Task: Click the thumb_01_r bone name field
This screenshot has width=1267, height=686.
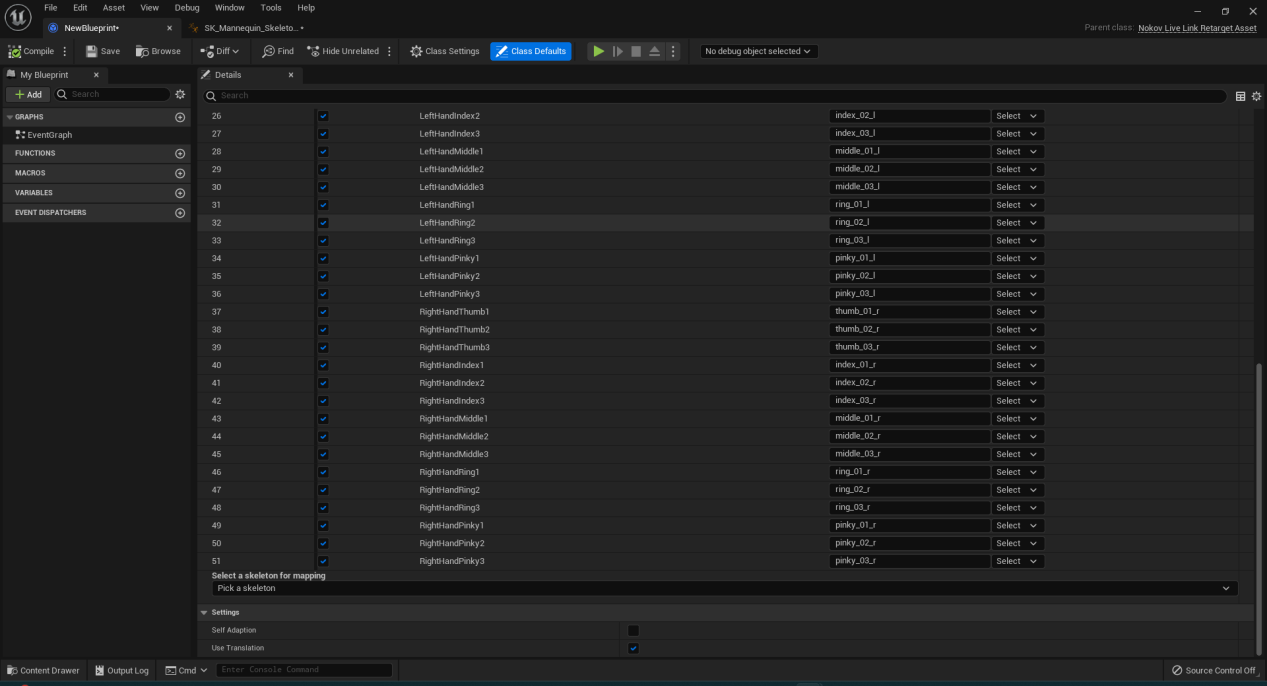Action: coord(909,312)
